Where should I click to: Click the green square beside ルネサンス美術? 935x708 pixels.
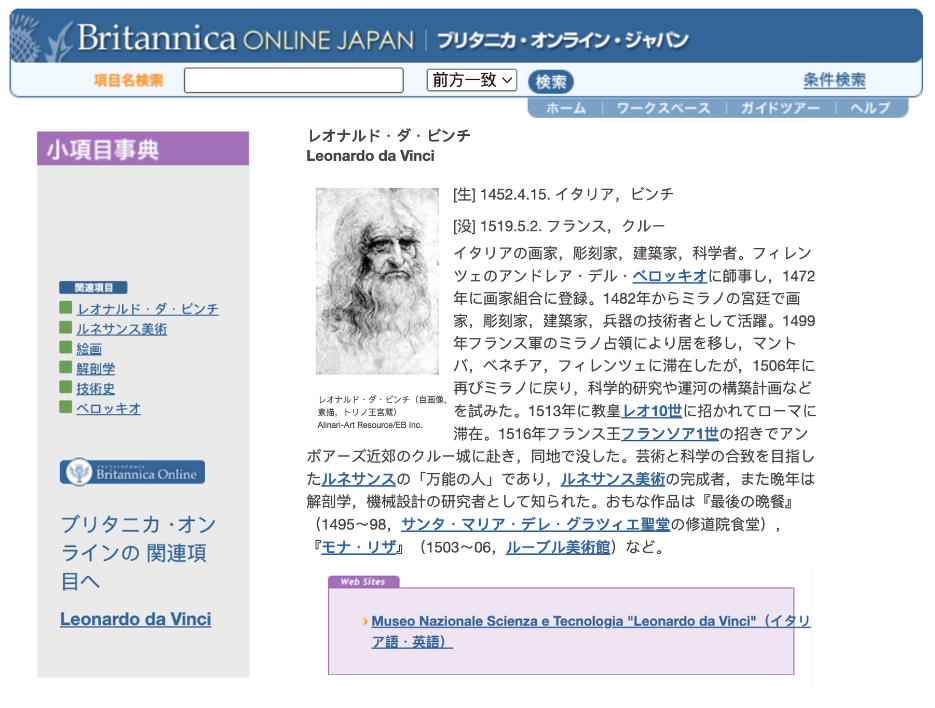(x=66, y=328)
